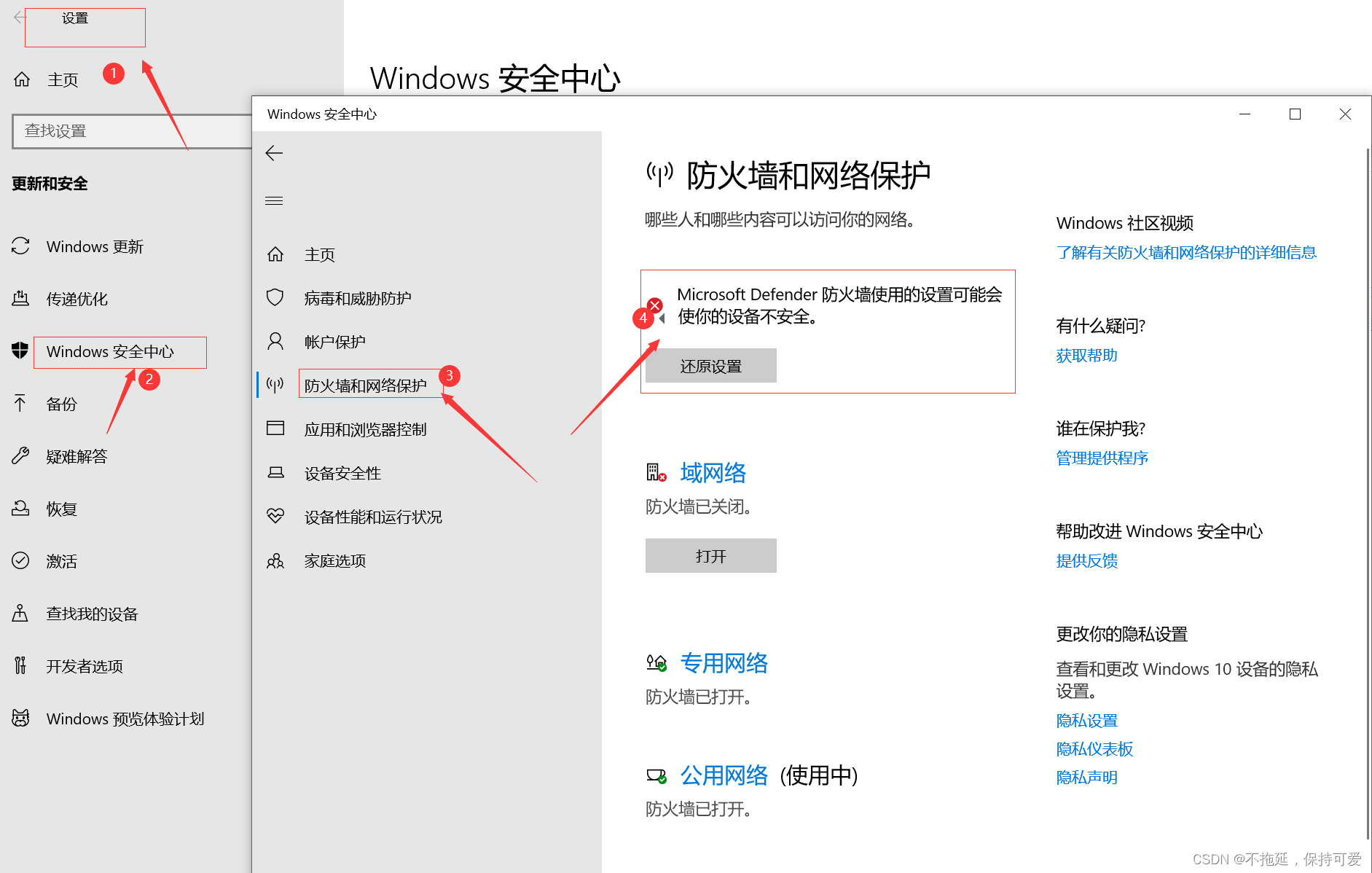Click the 查找设置 search field in Settings
1372x873 pixels.
[x=132, y=131]
